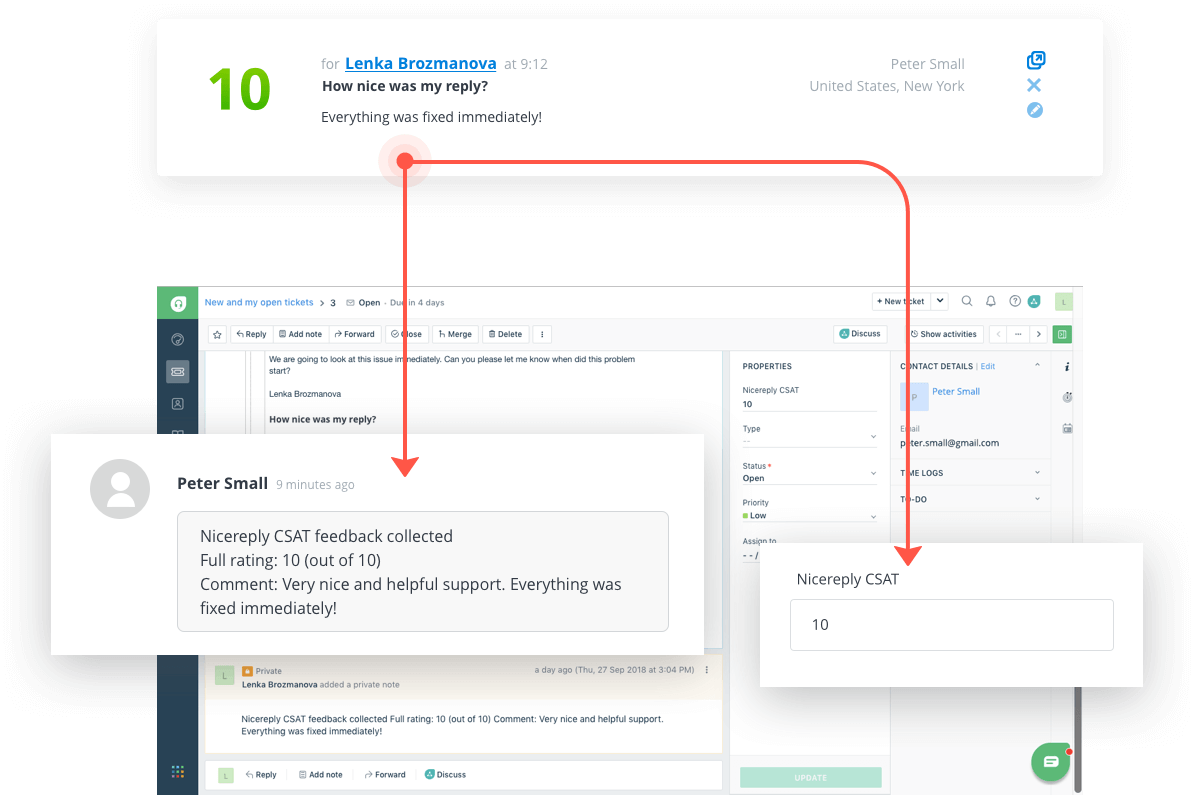The width and height of the screenshot is (1194, 795).
Task: Expand the To-Do section
Action: (x=970, y=500)
